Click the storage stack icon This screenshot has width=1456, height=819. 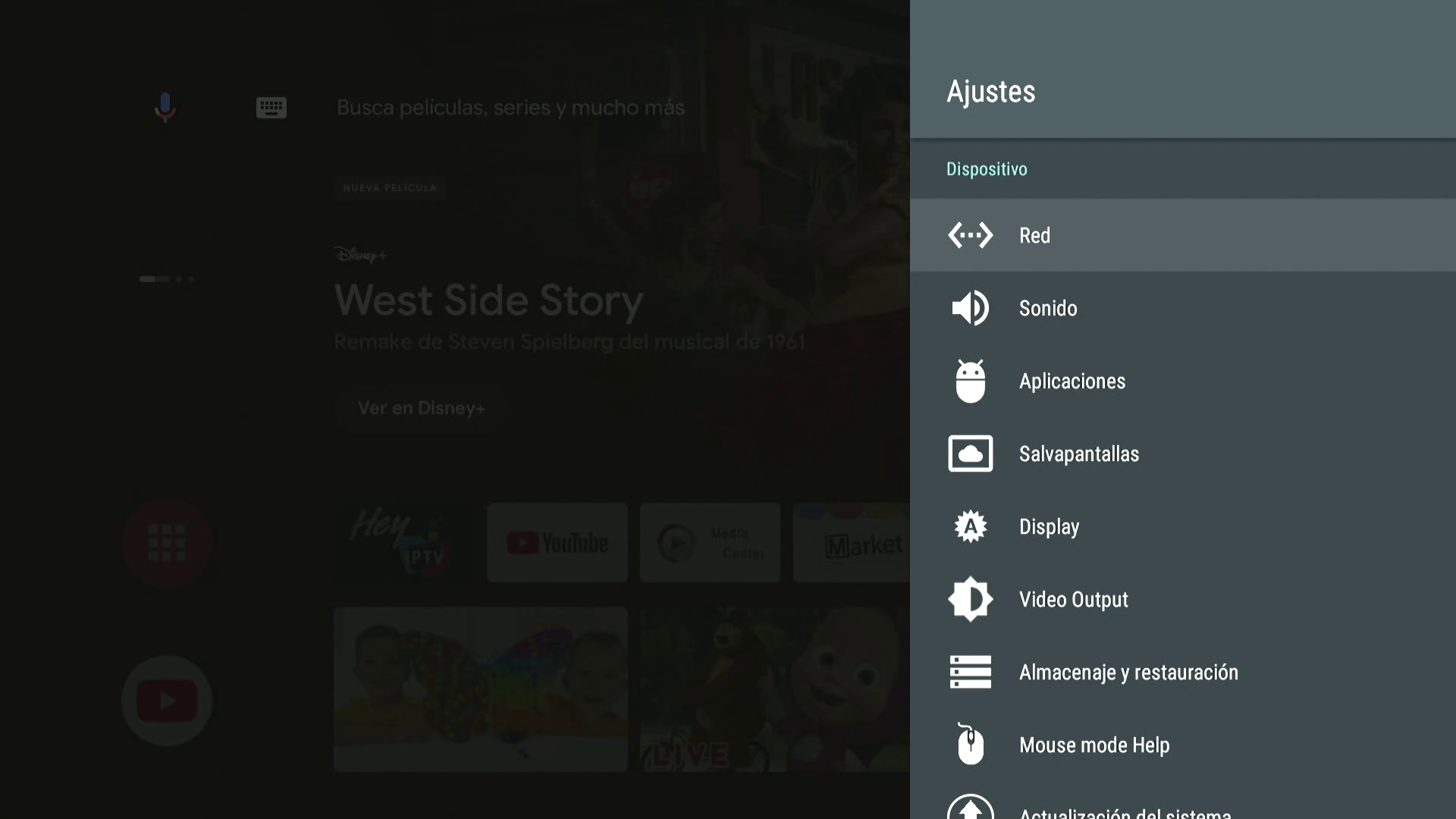point(970,672)
